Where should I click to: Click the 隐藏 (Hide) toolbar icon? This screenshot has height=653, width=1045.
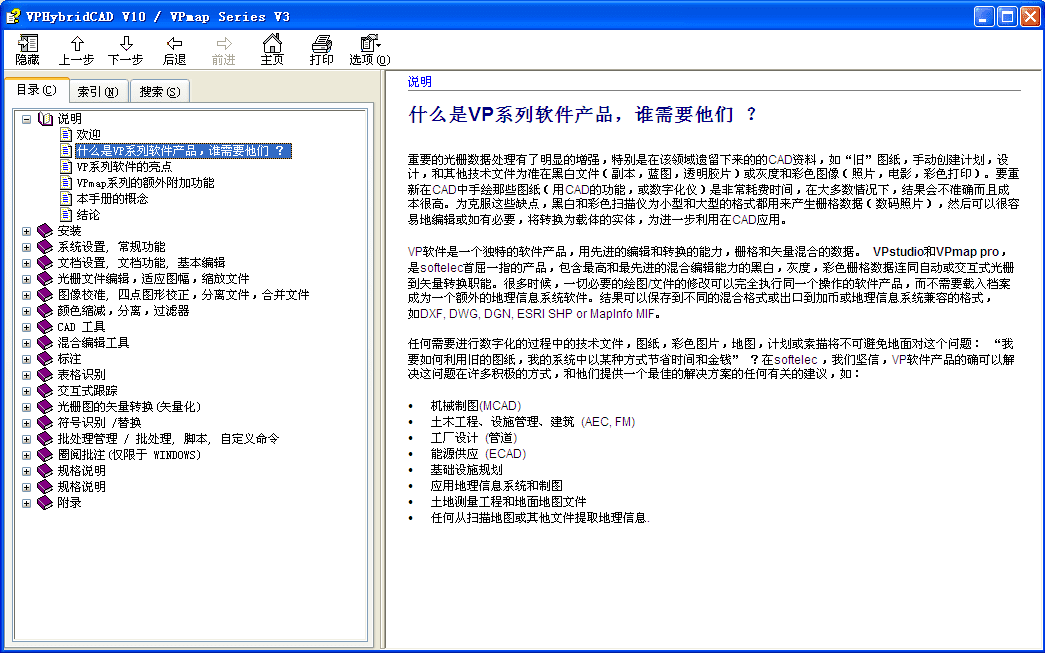27,44
